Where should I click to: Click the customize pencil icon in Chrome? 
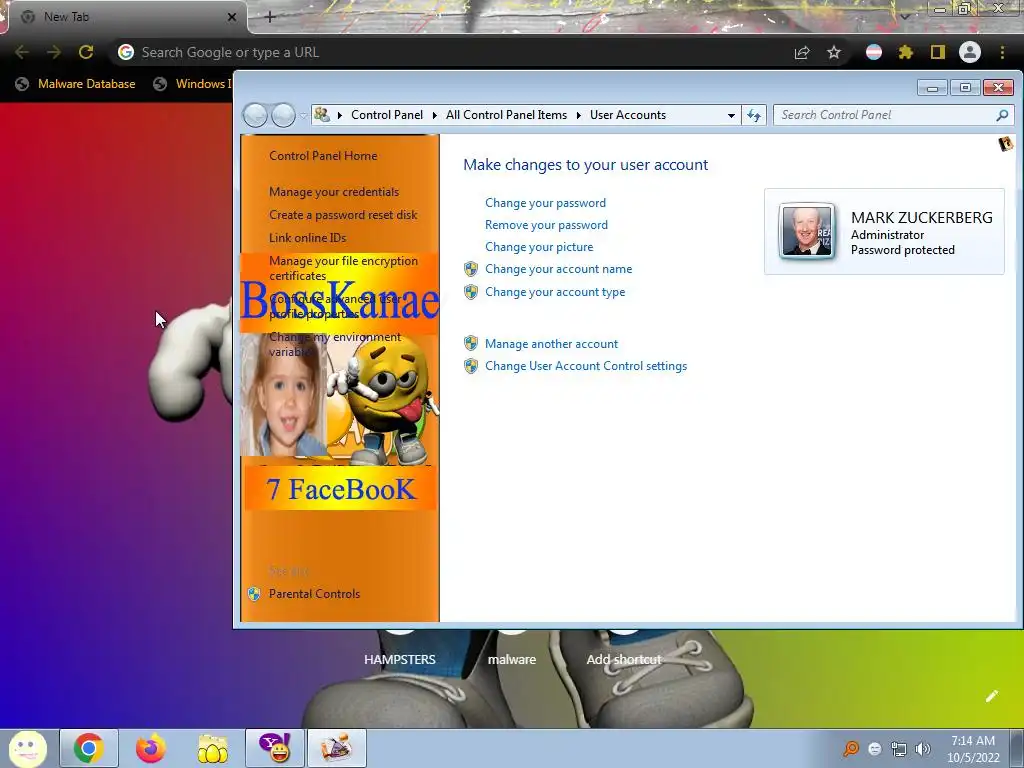click(x=991, y=696)
